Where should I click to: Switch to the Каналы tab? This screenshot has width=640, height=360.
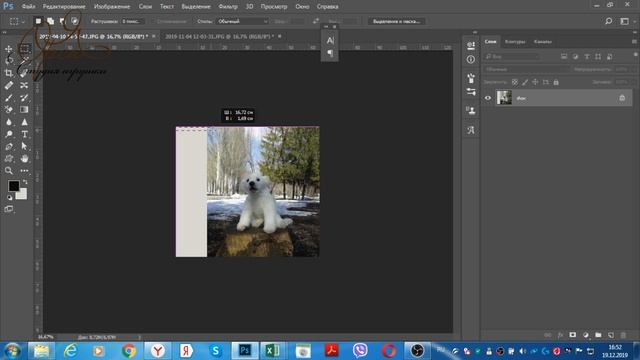(x=542, y=42)
